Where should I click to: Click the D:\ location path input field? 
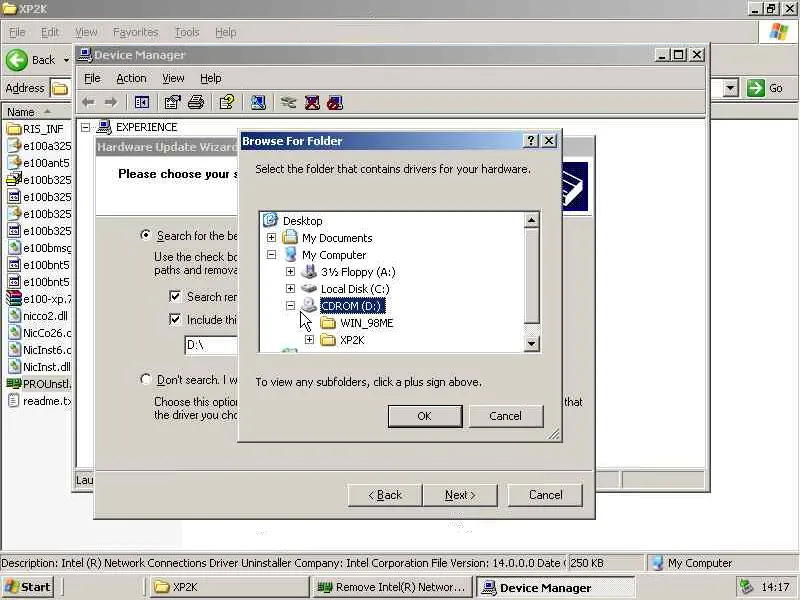[x=211, y=345]
